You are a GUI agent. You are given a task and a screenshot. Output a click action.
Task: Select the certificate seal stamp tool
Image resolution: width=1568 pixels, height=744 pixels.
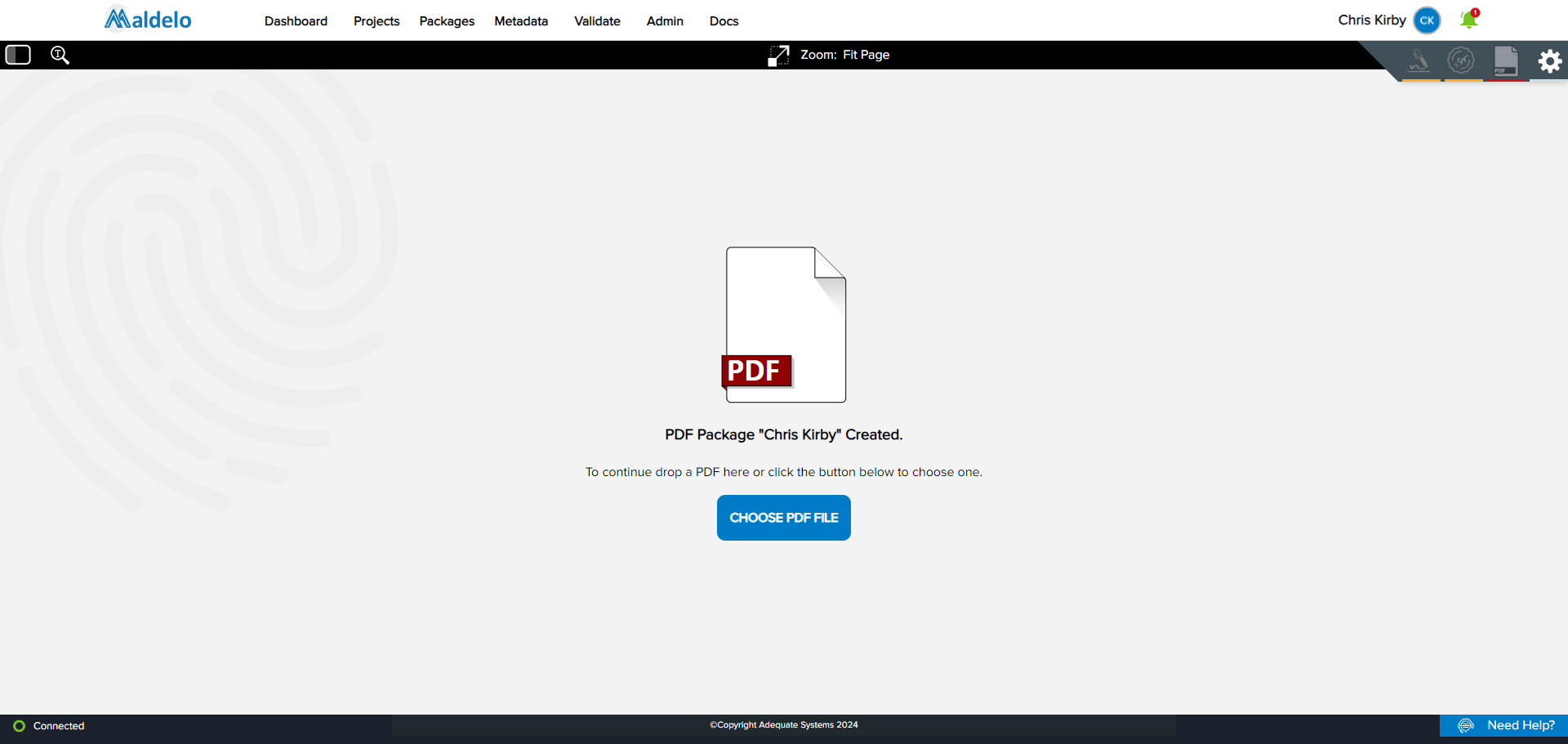coord(1461,60)
